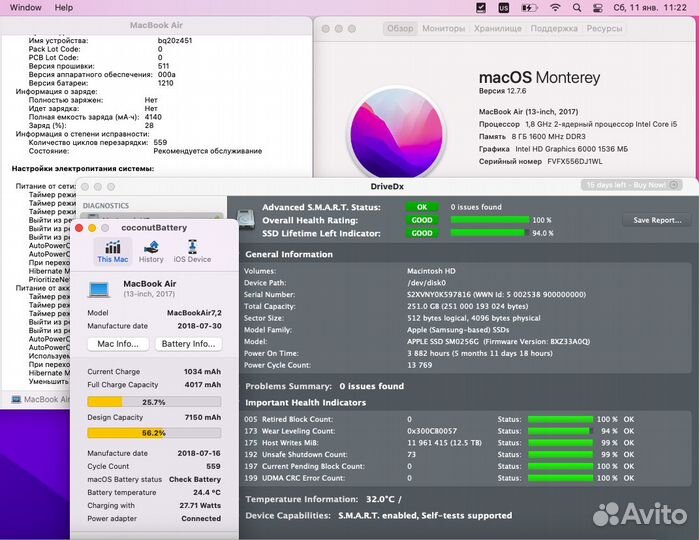Click Battery Info... button
The width and height of the screenshot is (699, 540).
click(188, 344)
